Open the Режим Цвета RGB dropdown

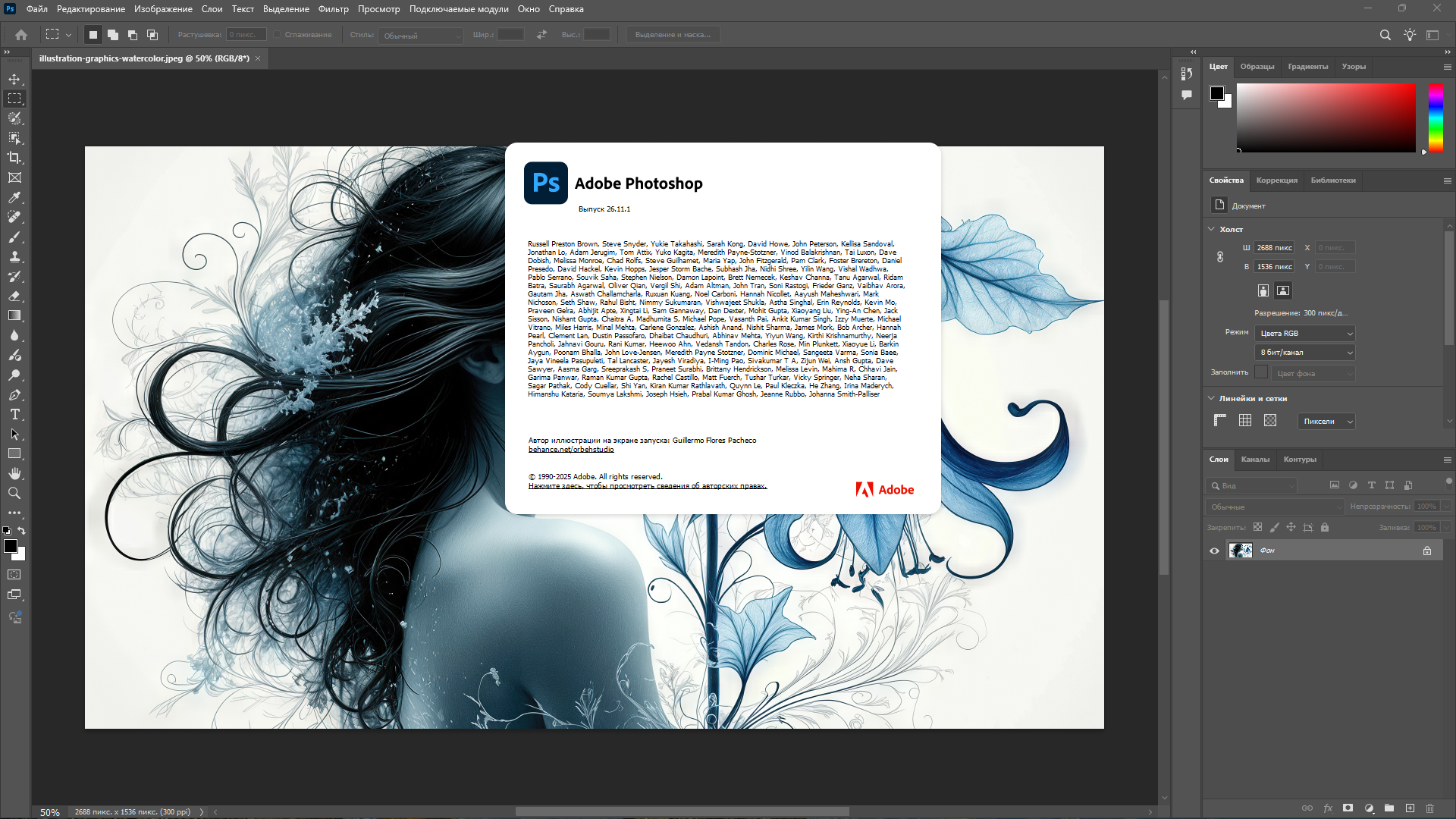(1305, 333)
